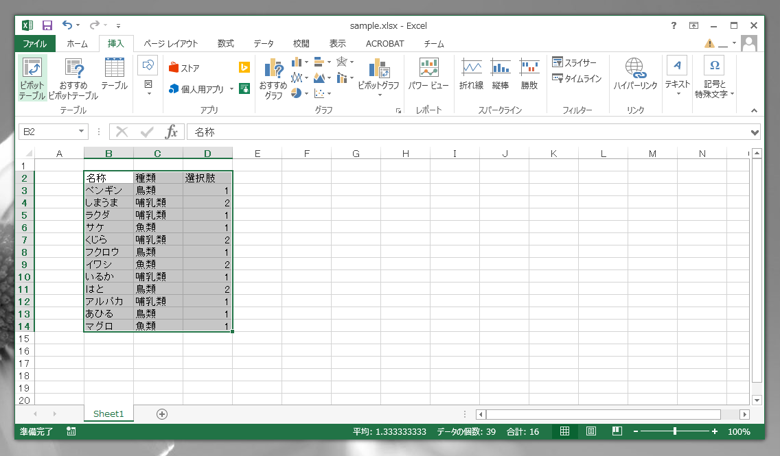
Task: Open Excel Help question mark
Action: (x=674, y=25)
